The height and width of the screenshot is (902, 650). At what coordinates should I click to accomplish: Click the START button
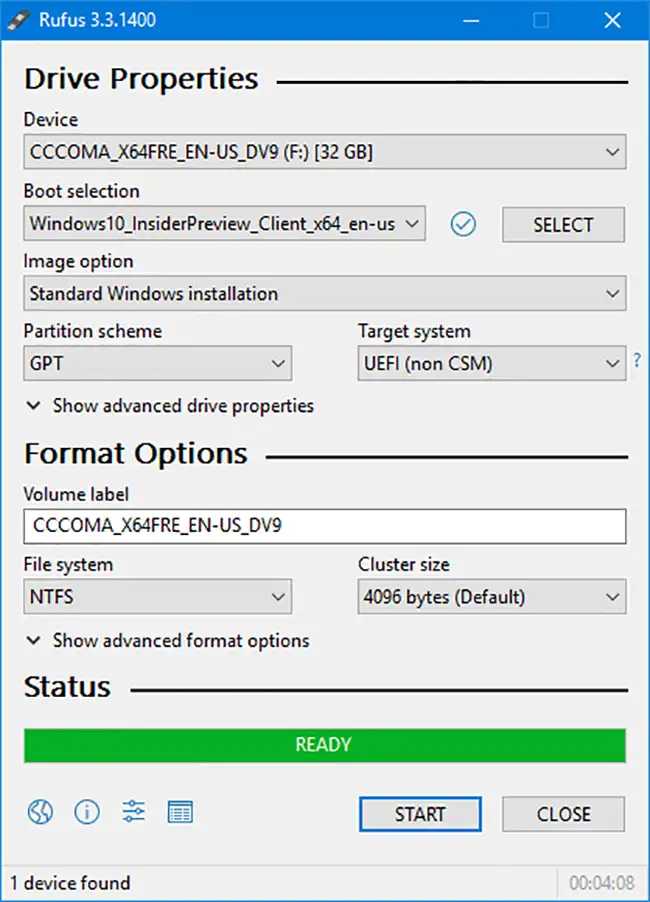[x=420, y=814]
